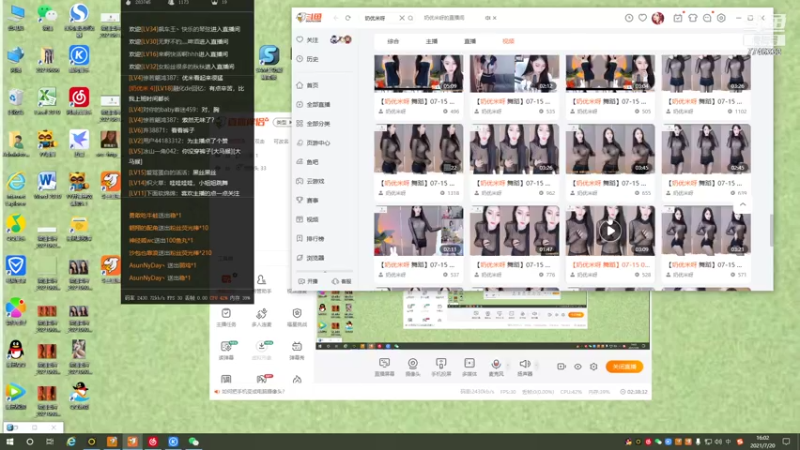Open skin shirt icon in title bar
Screen dimensions: 800x450
click(x=692, y=18)
